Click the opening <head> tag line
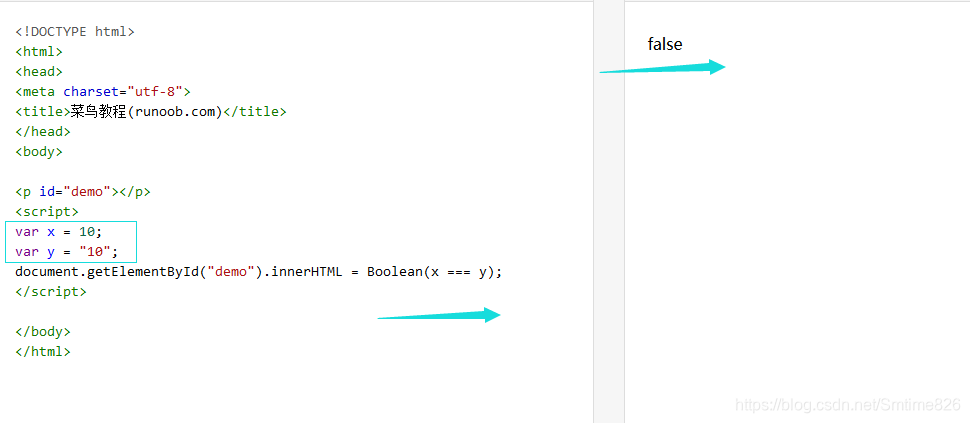The image size is (970, 423). [x=39, y=72]
